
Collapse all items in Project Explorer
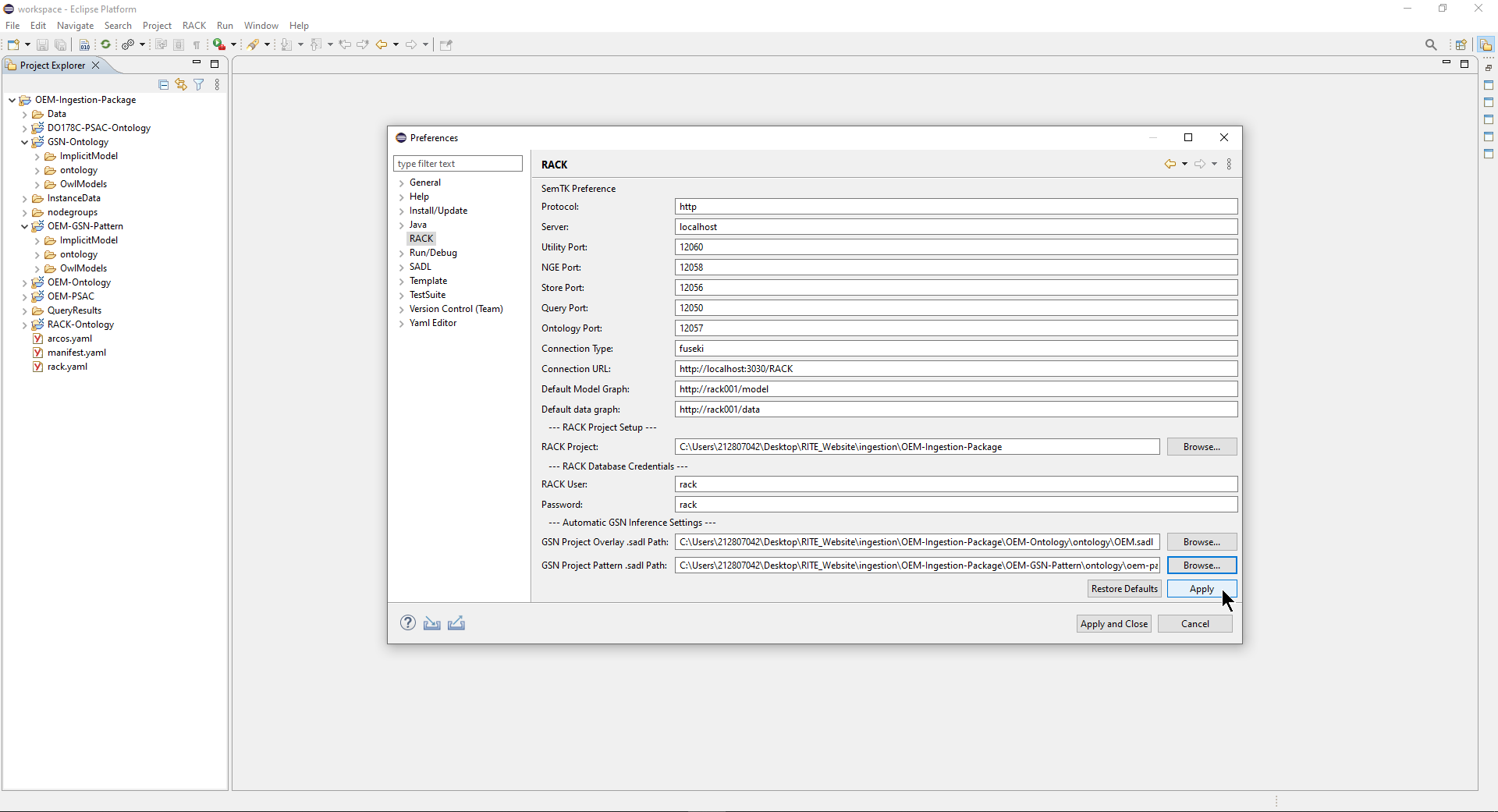(163, 84)
